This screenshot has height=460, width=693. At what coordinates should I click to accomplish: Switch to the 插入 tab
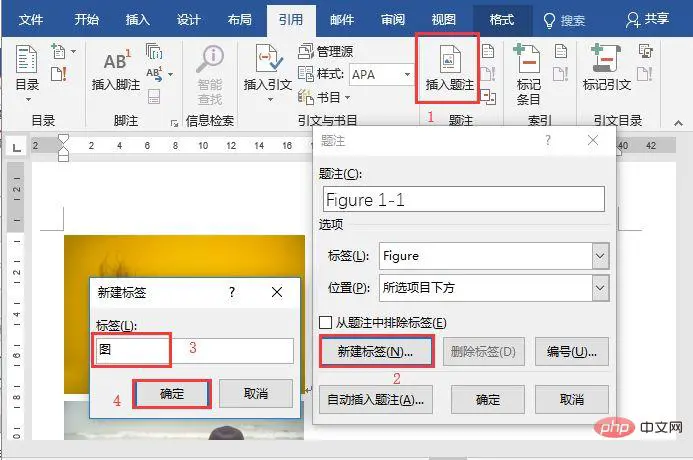138,19
